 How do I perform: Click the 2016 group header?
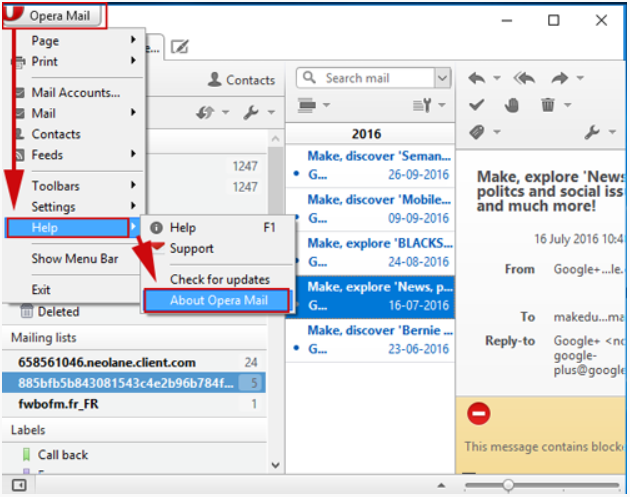(x=370, y=134)
